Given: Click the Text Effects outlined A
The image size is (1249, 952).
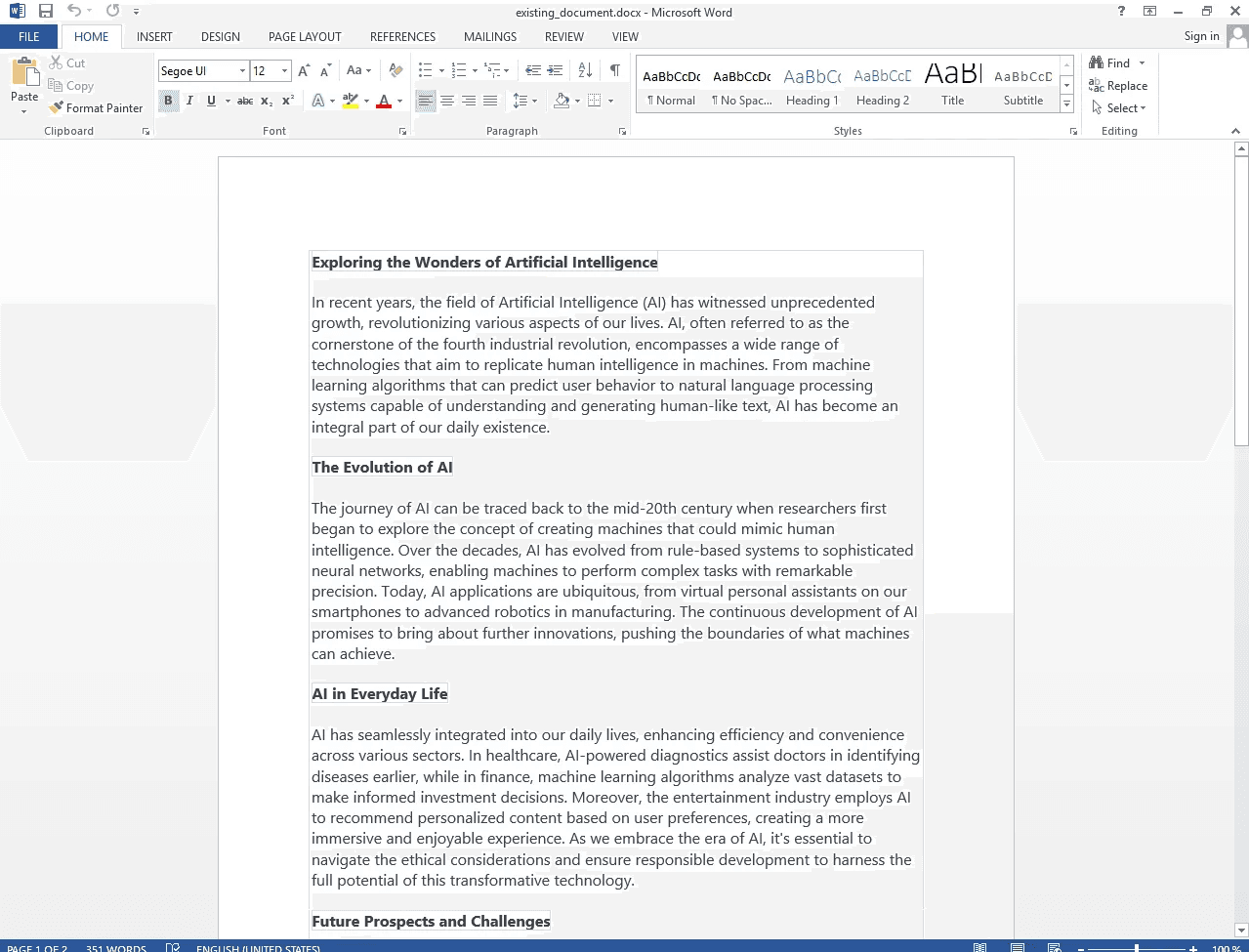Looking at the screenshot, I should tap(318, 101).
